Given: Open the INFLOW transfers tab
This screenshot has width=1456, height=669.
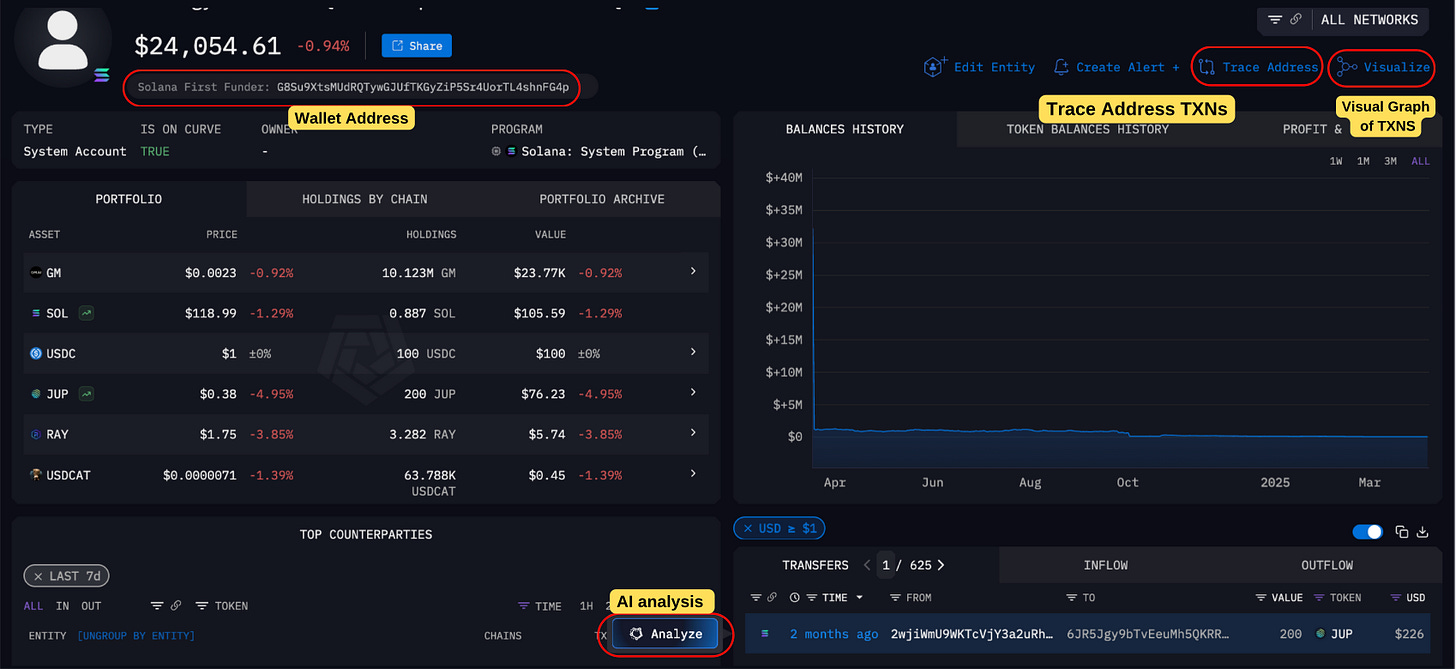Looking at the screenshot, I should 1106,565.
